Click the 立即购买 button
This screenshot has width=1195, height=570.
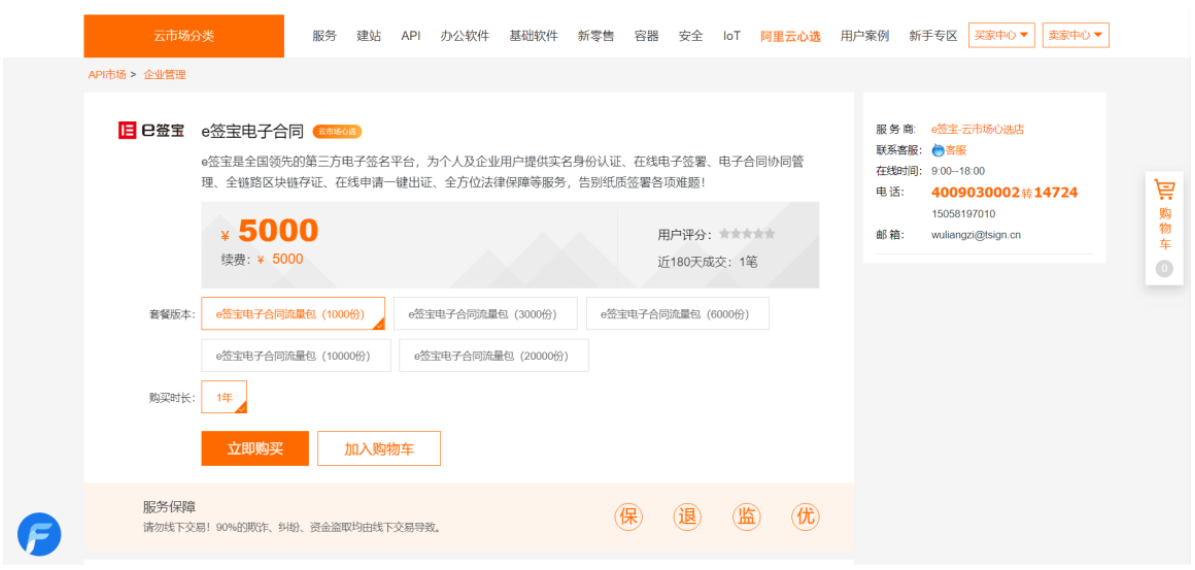coord(255,449)
